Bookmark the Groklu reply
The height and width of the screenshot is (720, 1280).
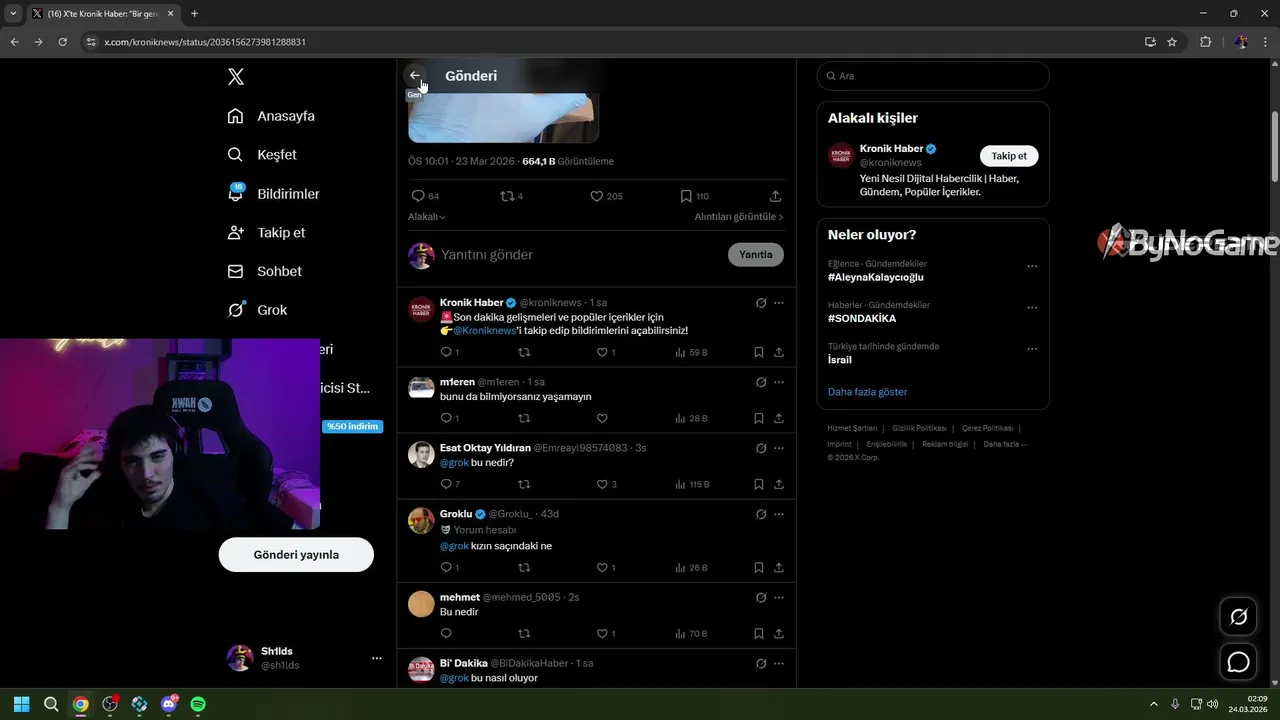759,567
